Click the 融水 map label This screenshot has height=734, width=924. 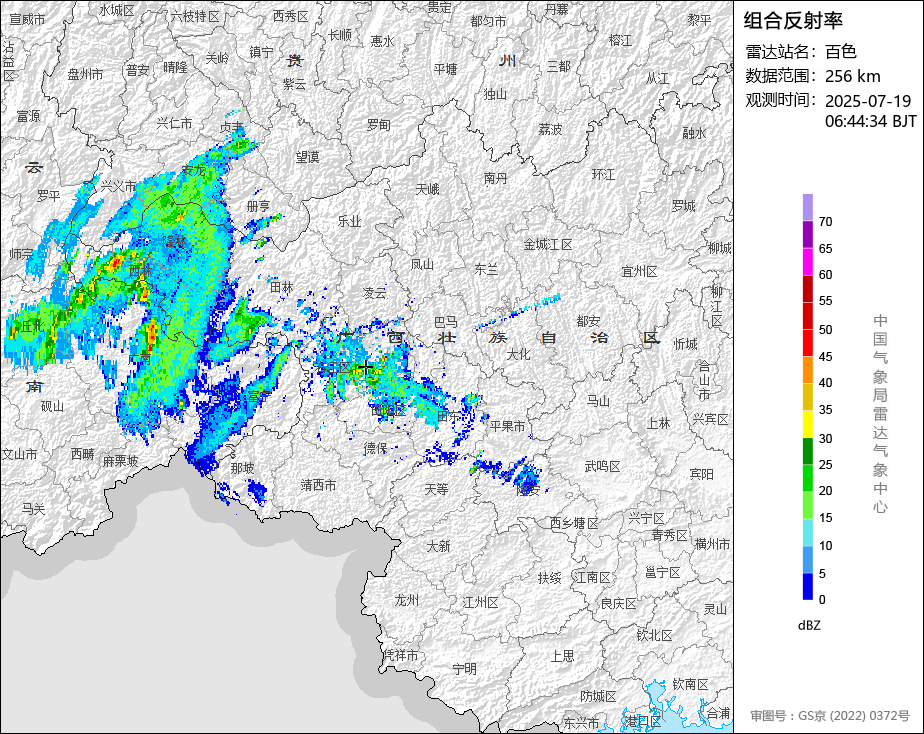694,133
